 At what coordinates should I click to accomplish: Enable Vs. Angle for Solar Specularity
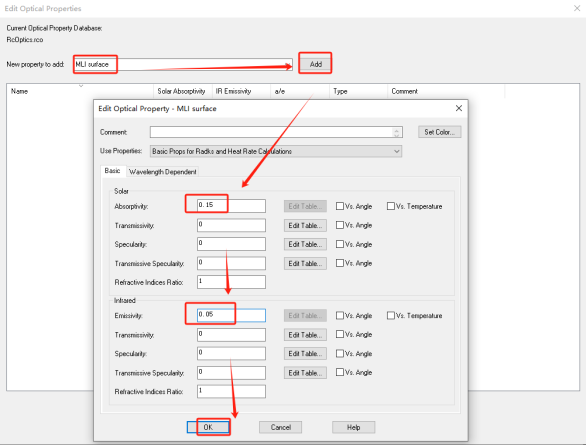click(x=340, y=244)
